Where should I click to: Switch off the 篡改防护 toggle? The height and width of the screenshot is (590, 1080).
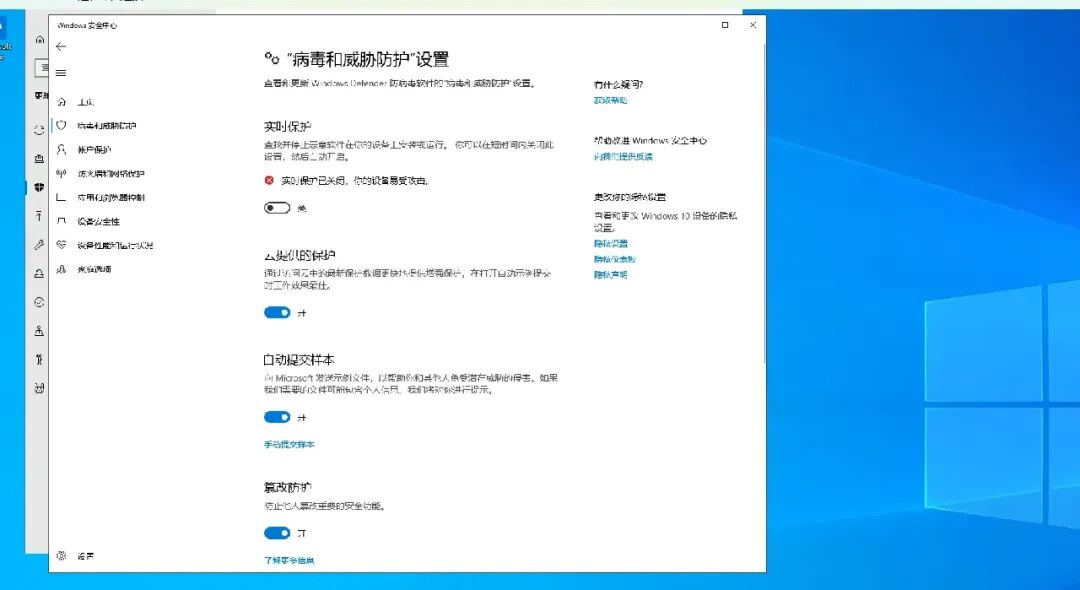pyautogui.click(x=277, y=533)
